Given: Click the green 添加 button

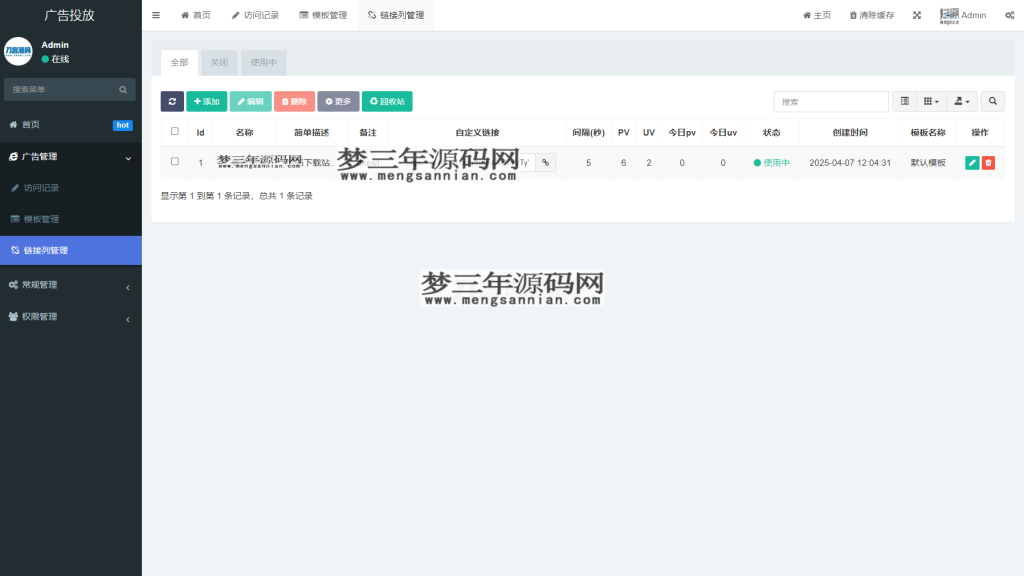Looking at the screenshot, I should coord(205,101).
